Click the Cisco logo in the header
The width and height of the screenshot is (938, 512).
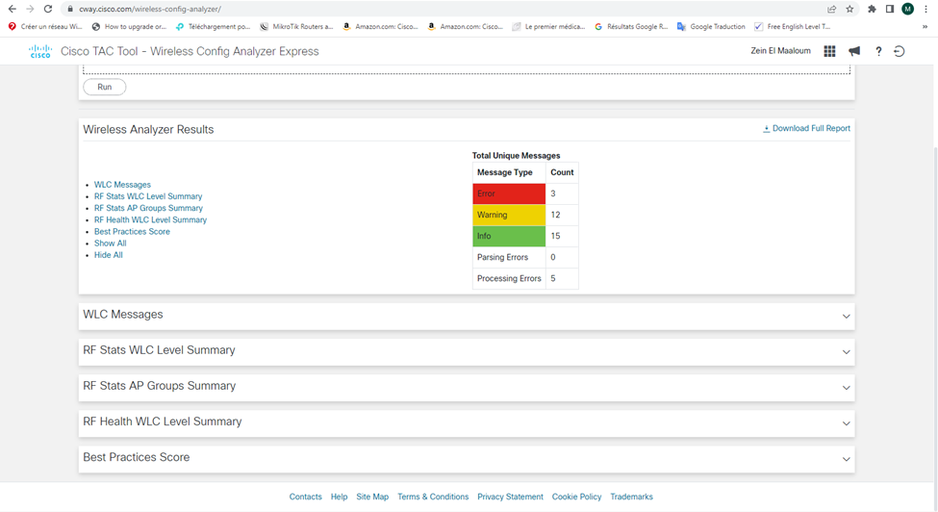(x=40, y=51)
